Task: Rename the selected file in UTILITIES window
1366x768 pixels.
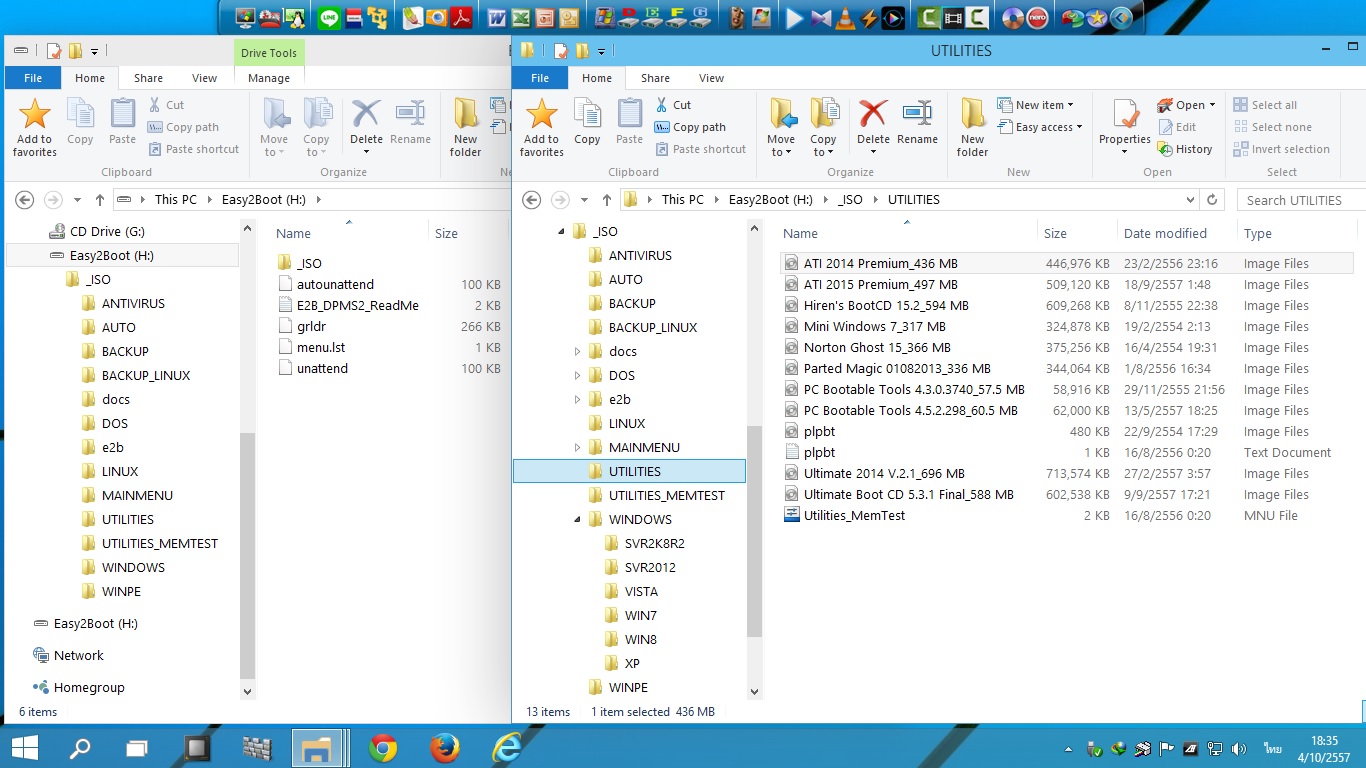Action: coord(917,123)
